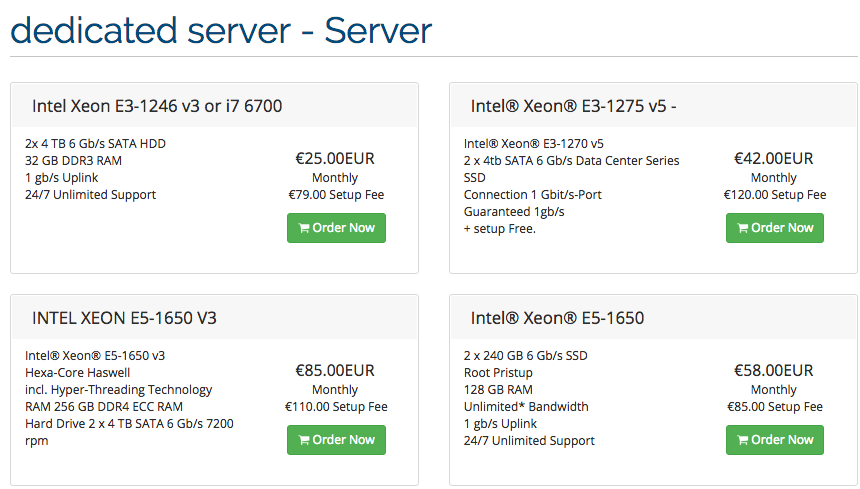Click the €42.00EUR monthly price
Image resolution: width=860 pixels, height=489 pixels.
[x=774, y=158]
